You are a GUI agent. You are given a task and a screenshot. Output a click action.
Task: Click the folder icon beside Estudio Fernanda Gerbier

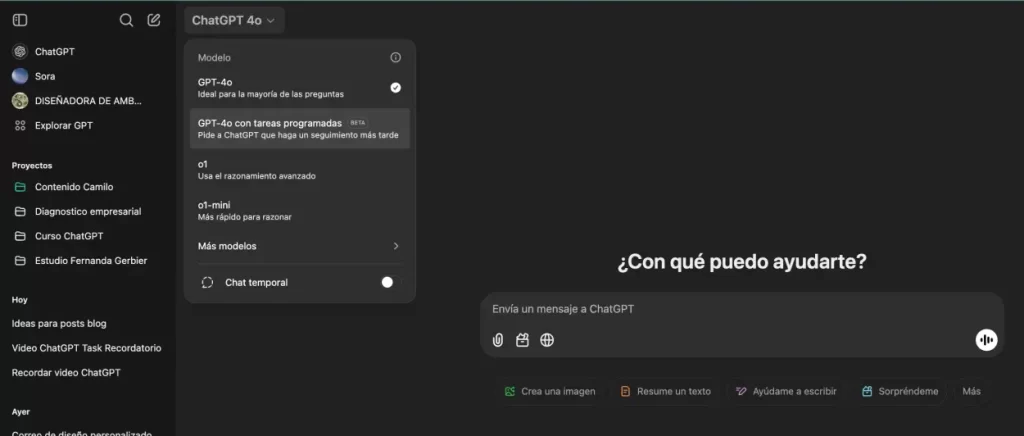pyautogui.click(x=20, y=261)
